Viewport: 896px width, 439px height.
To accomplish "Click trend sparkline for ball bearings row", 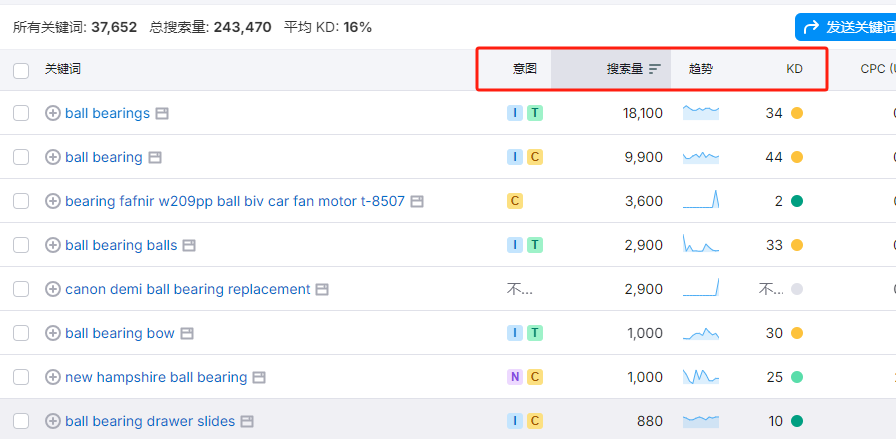I will point(700,113).
